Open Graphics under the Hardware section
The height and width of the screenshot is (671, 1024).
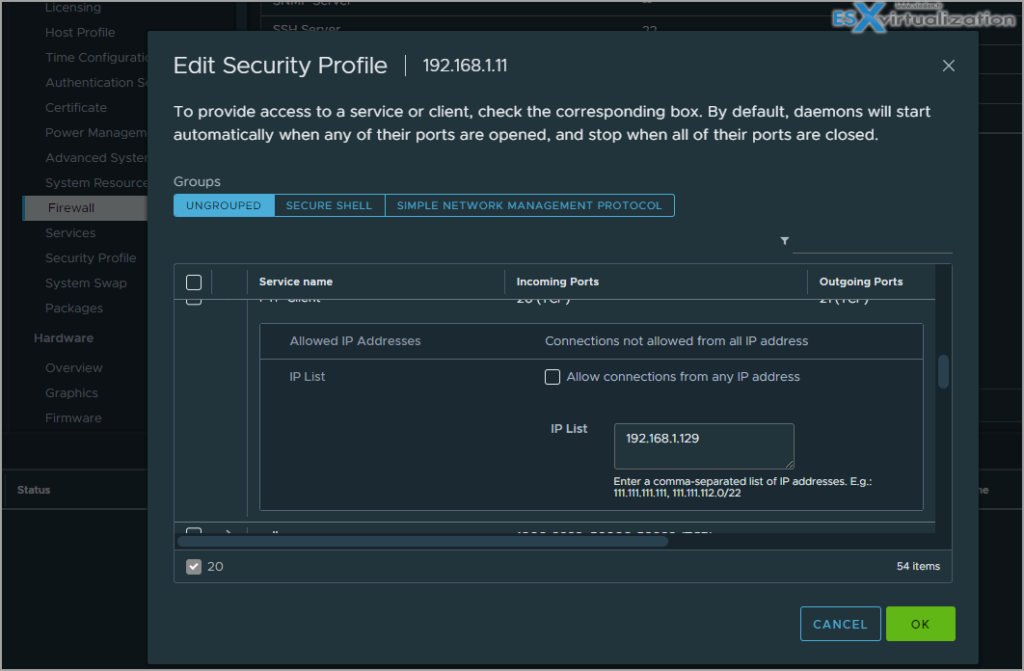(x=70, y=392)
